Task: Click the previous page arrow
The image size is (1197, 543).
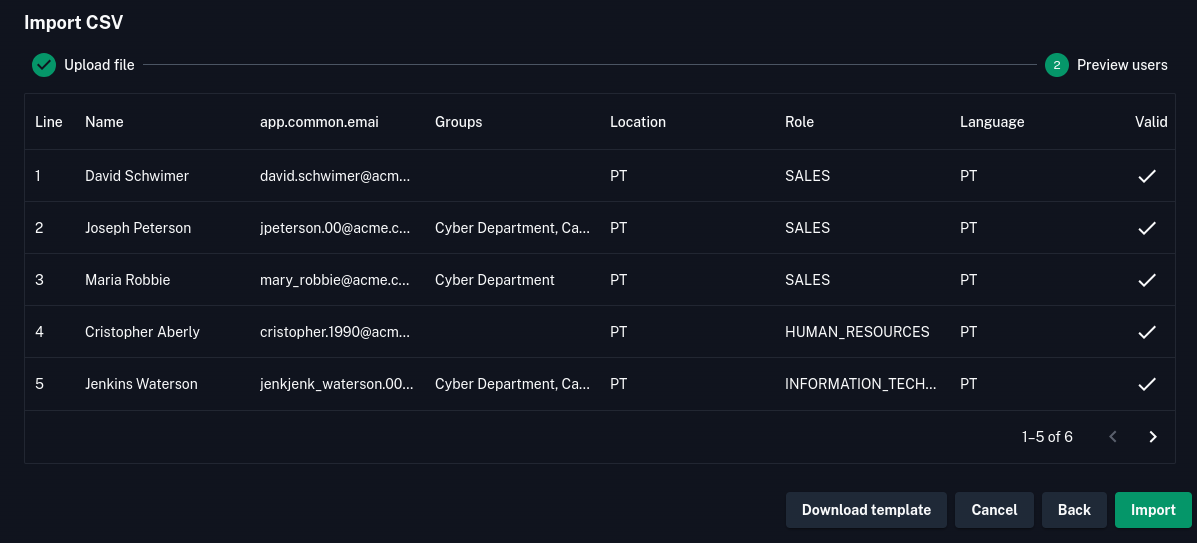Action: click(1113, 437)
